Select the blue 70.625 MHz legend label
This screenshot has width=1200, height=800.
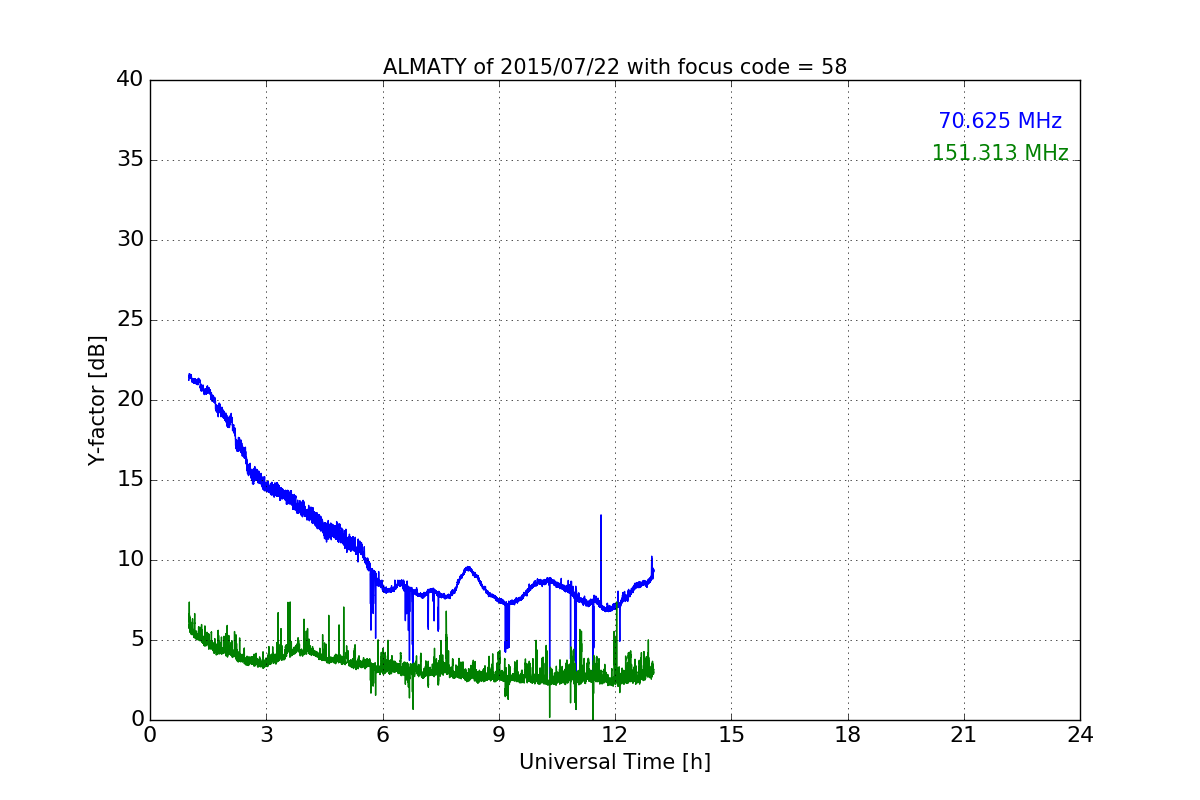pos(1000,121)
